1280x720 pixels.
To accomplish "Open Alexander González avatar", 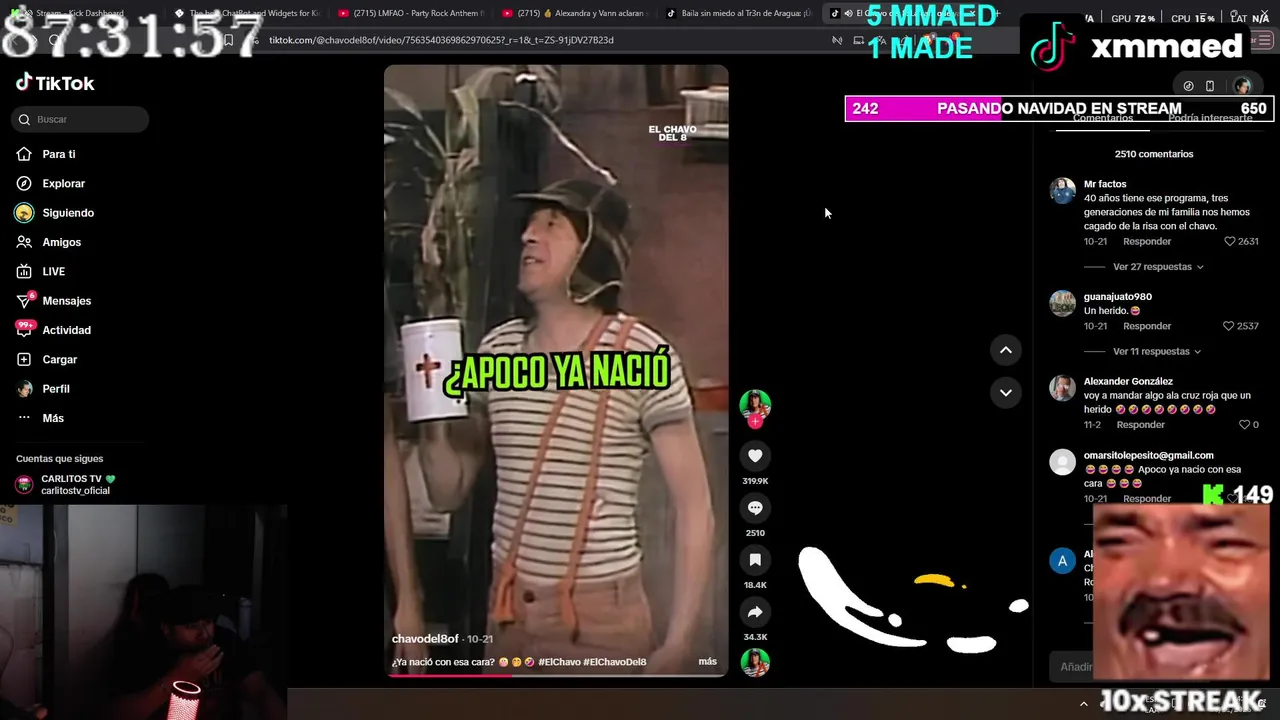I will click(x=1062, y=388).
